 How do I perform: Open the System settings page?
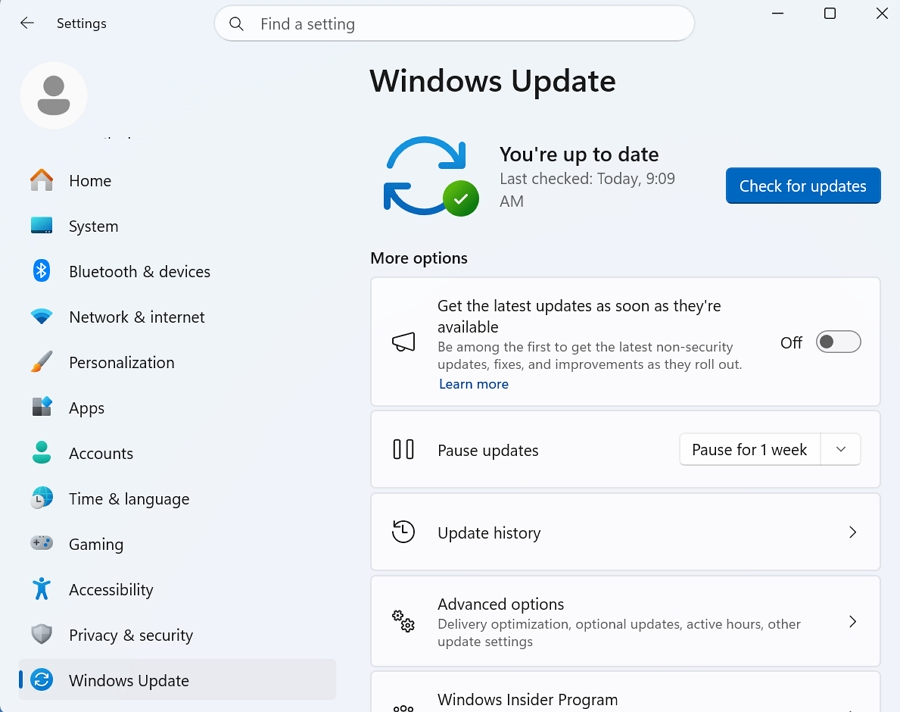coord(93,226)
